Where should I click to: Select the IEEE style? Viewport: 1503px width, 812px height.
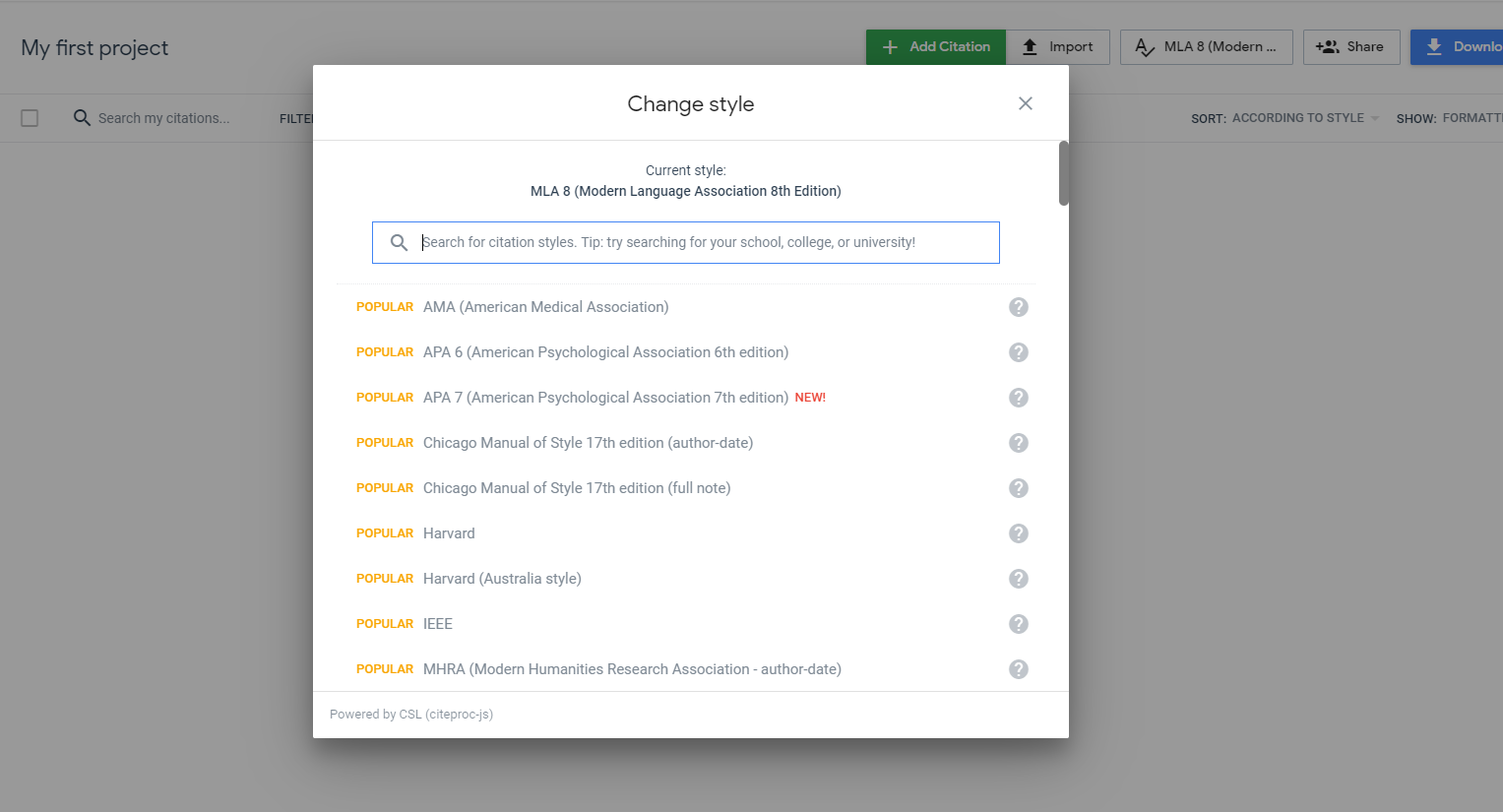coord(438,624)
